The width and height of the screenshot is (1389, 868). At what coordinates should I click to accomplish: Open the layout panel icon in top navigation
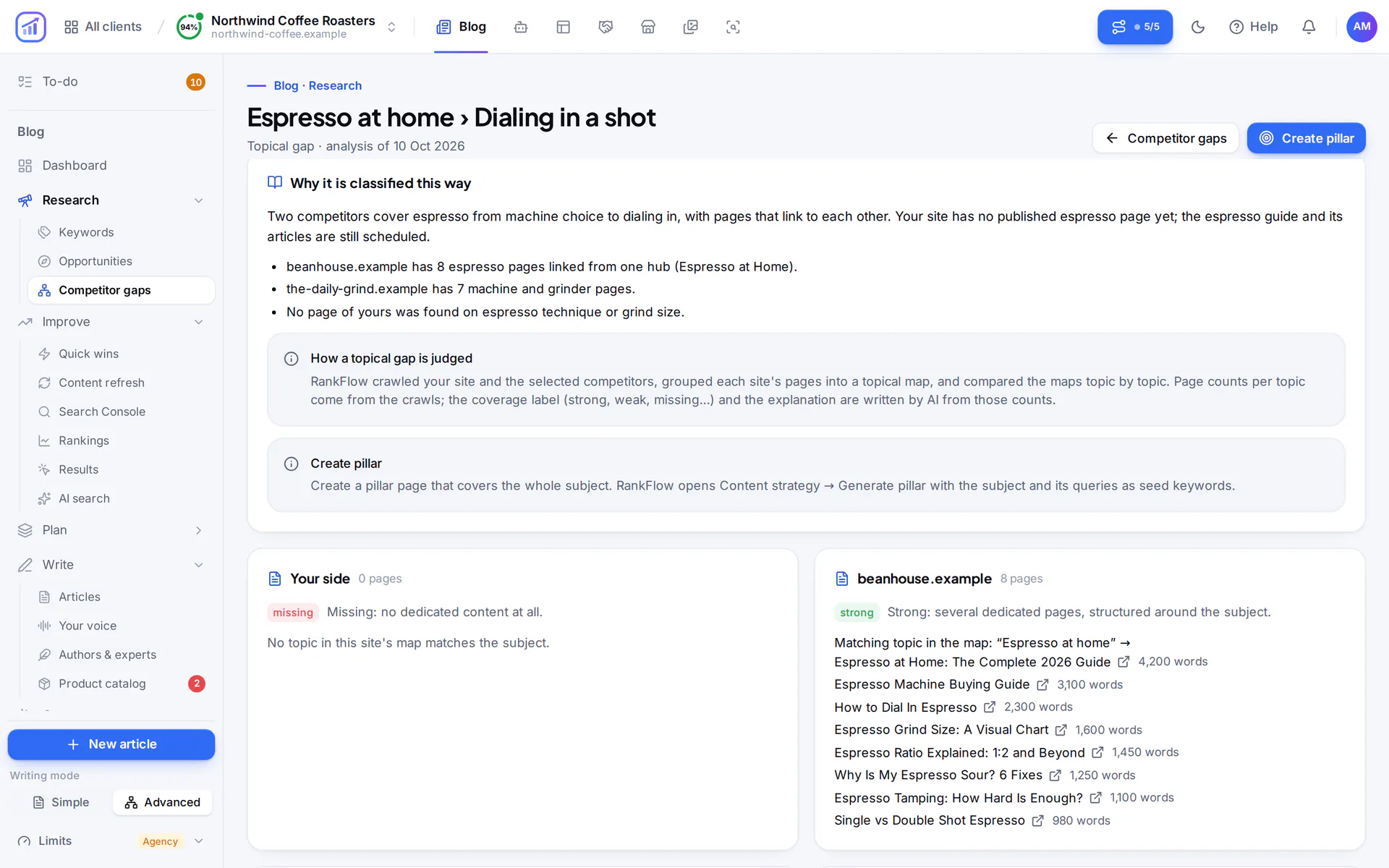click(564, 27)
